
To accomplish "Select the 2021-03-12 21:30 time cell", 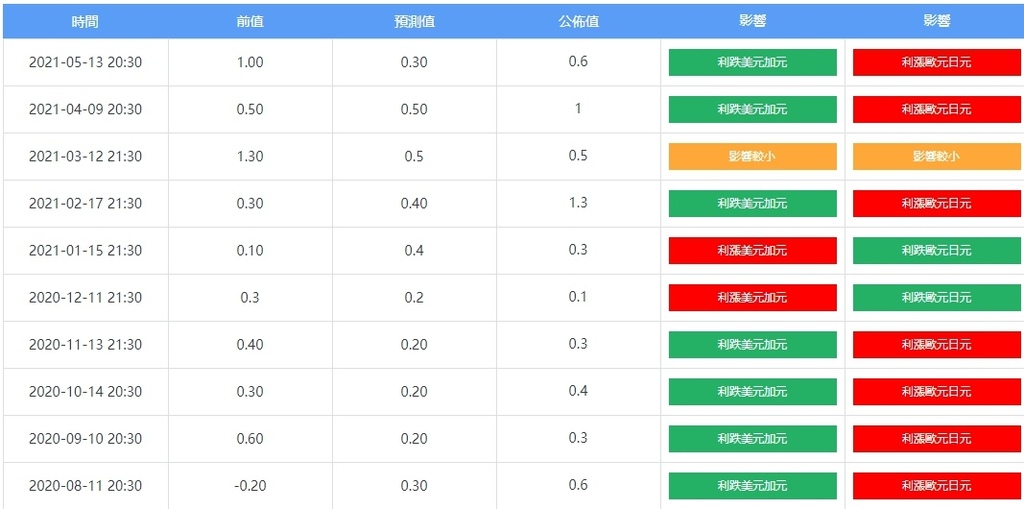I will click(85, 156).
